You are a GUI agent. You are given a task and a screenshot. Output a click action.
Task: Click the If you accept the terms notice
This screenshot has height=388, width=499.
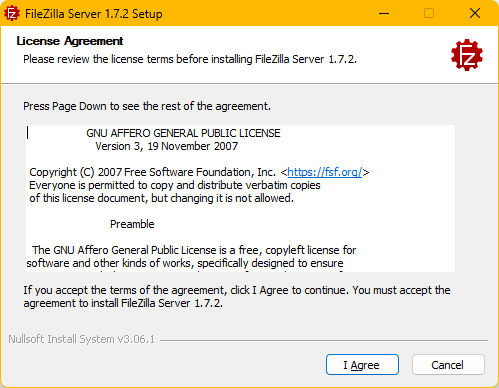click(x=237, y=297)
